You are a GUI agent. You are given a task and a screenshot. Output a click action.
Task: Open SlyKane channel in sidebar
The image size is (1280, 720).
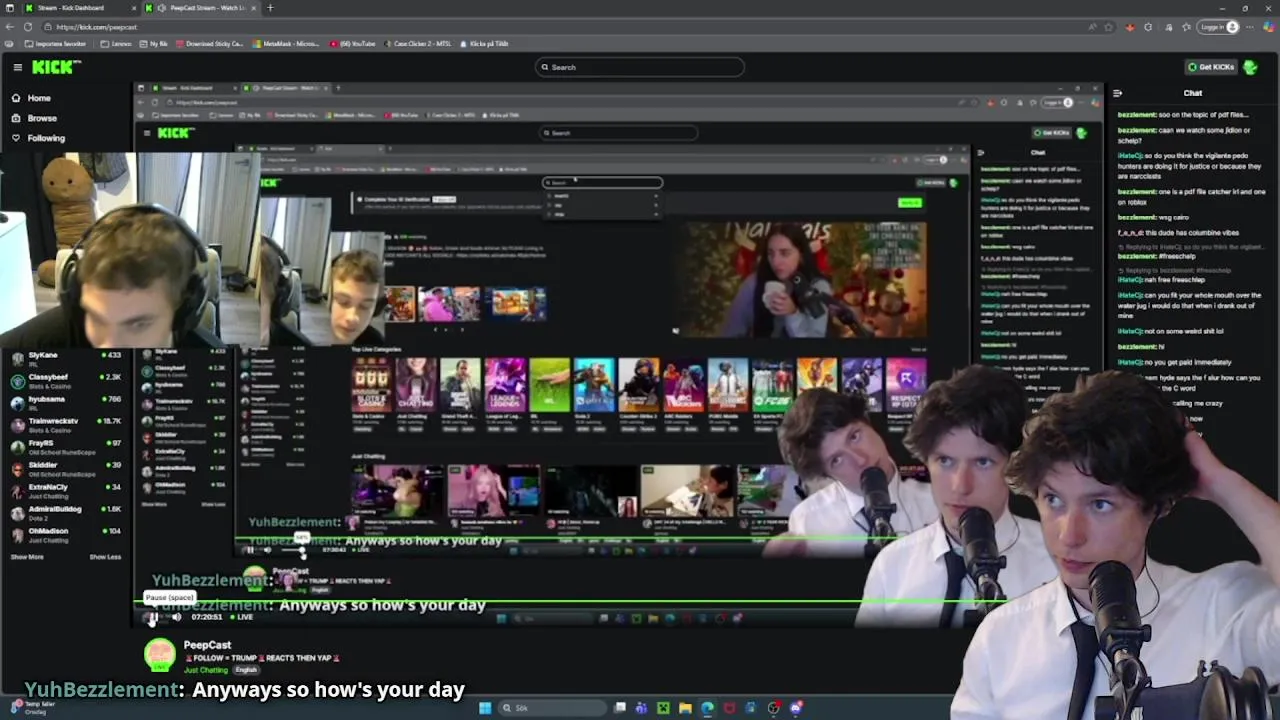point(66,358)
